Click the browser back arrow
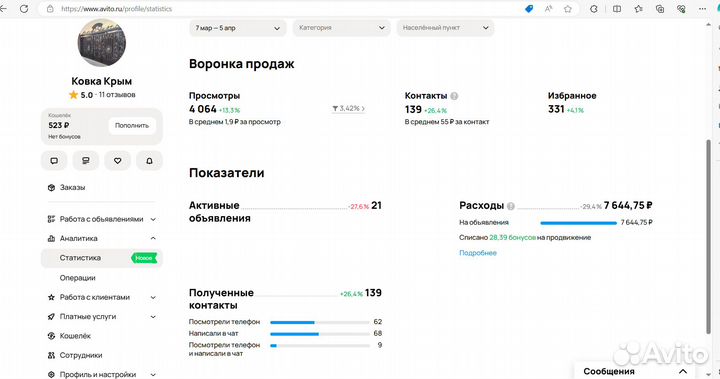 pos(4,9)
